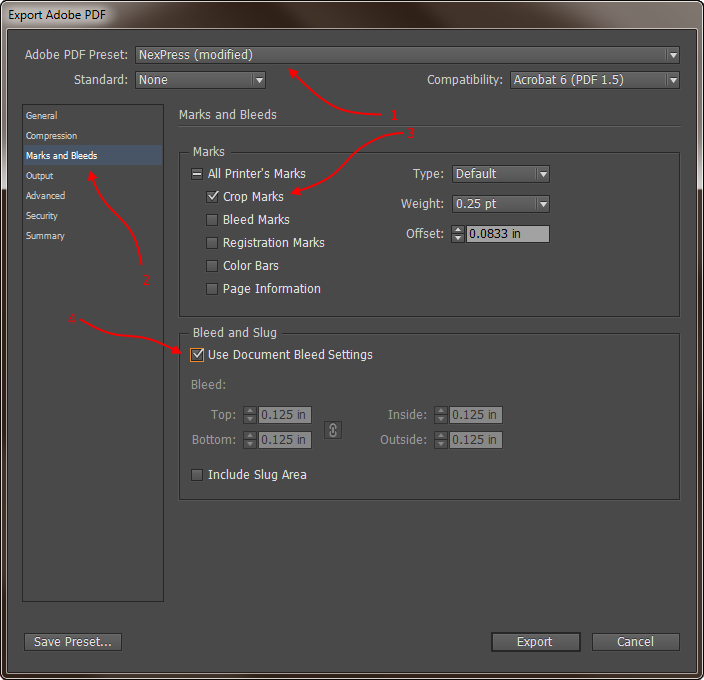704x680 pixels.
Task: Click the Top bleed value field
Action: pyautogui.click(x=285, y=415)
